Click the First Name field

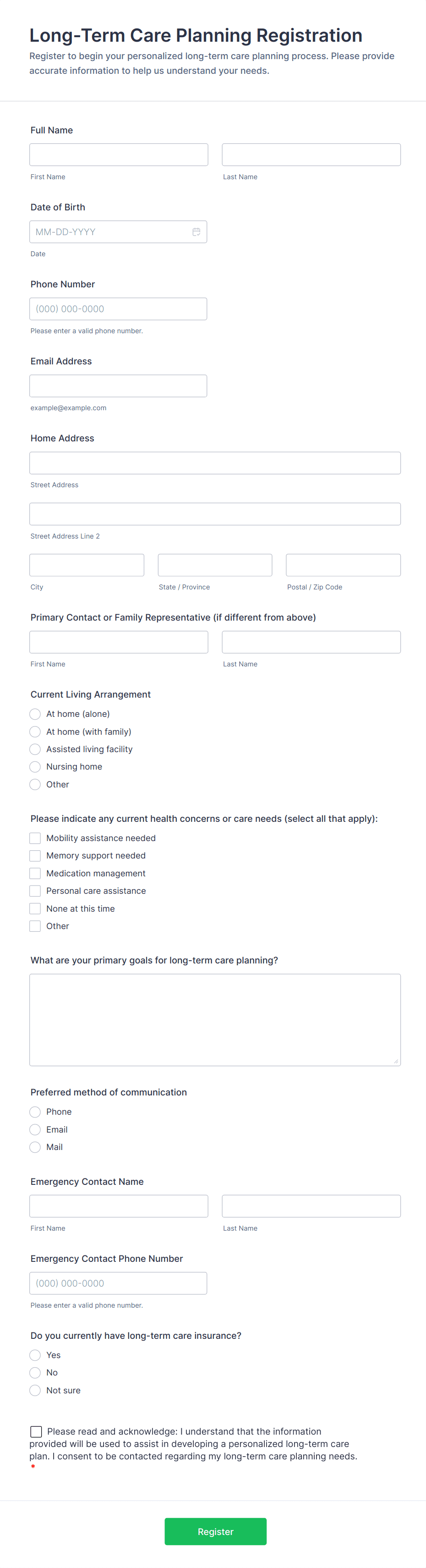(118, 154)
